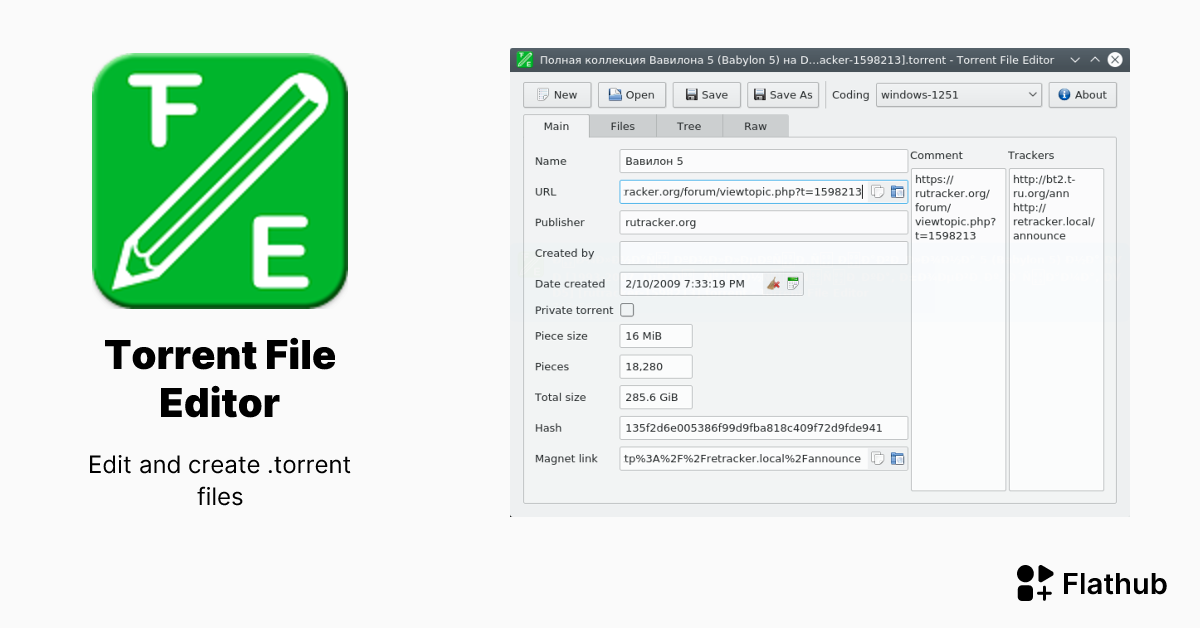Open the calendar date picker

click(793, 283)
